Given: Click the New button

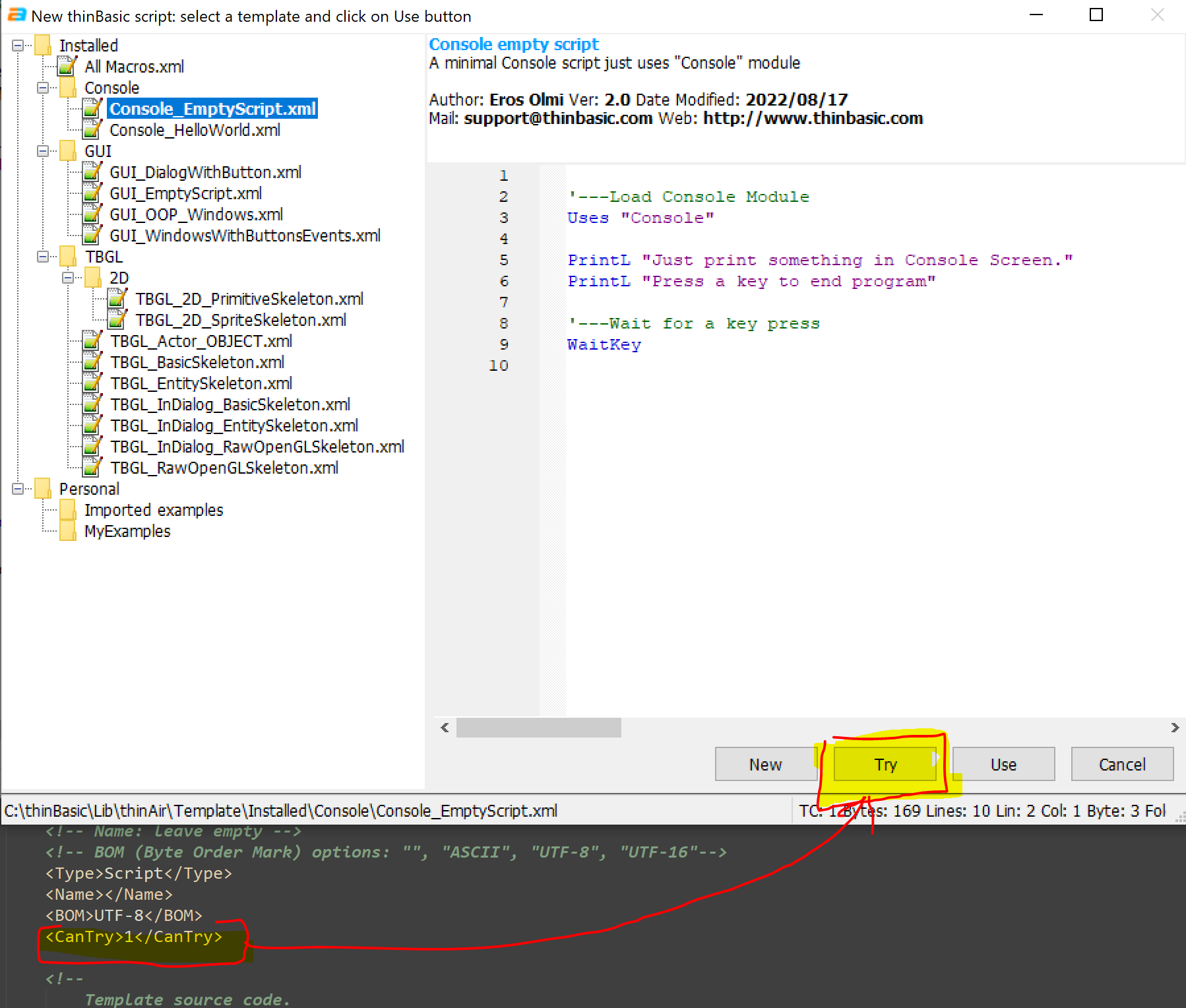Looking at the screenshot, I should (x=765, y=764).
